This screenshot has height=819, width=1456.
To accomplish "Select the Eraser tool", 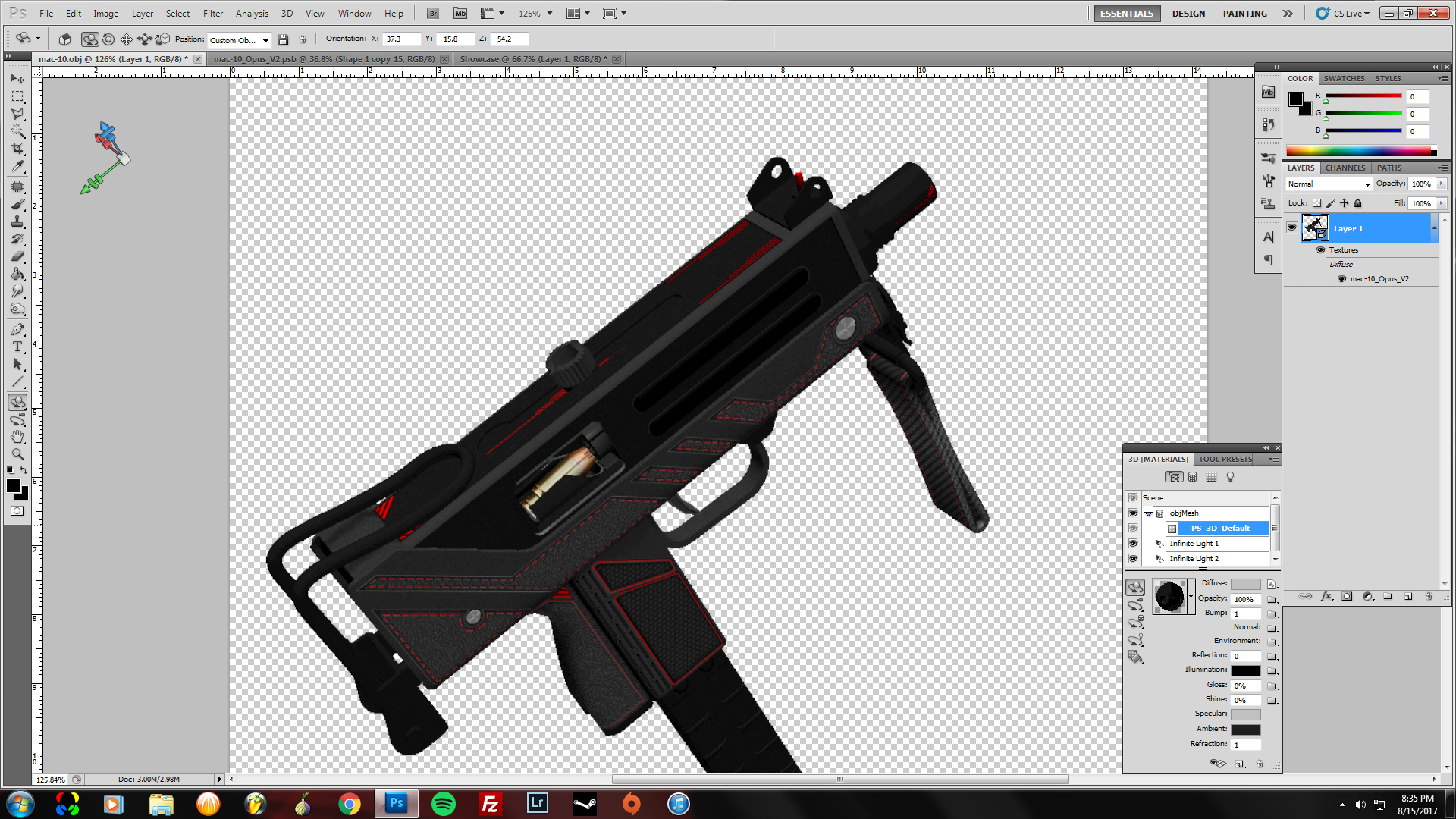I will pyautogui.click(x=17, y=256).
